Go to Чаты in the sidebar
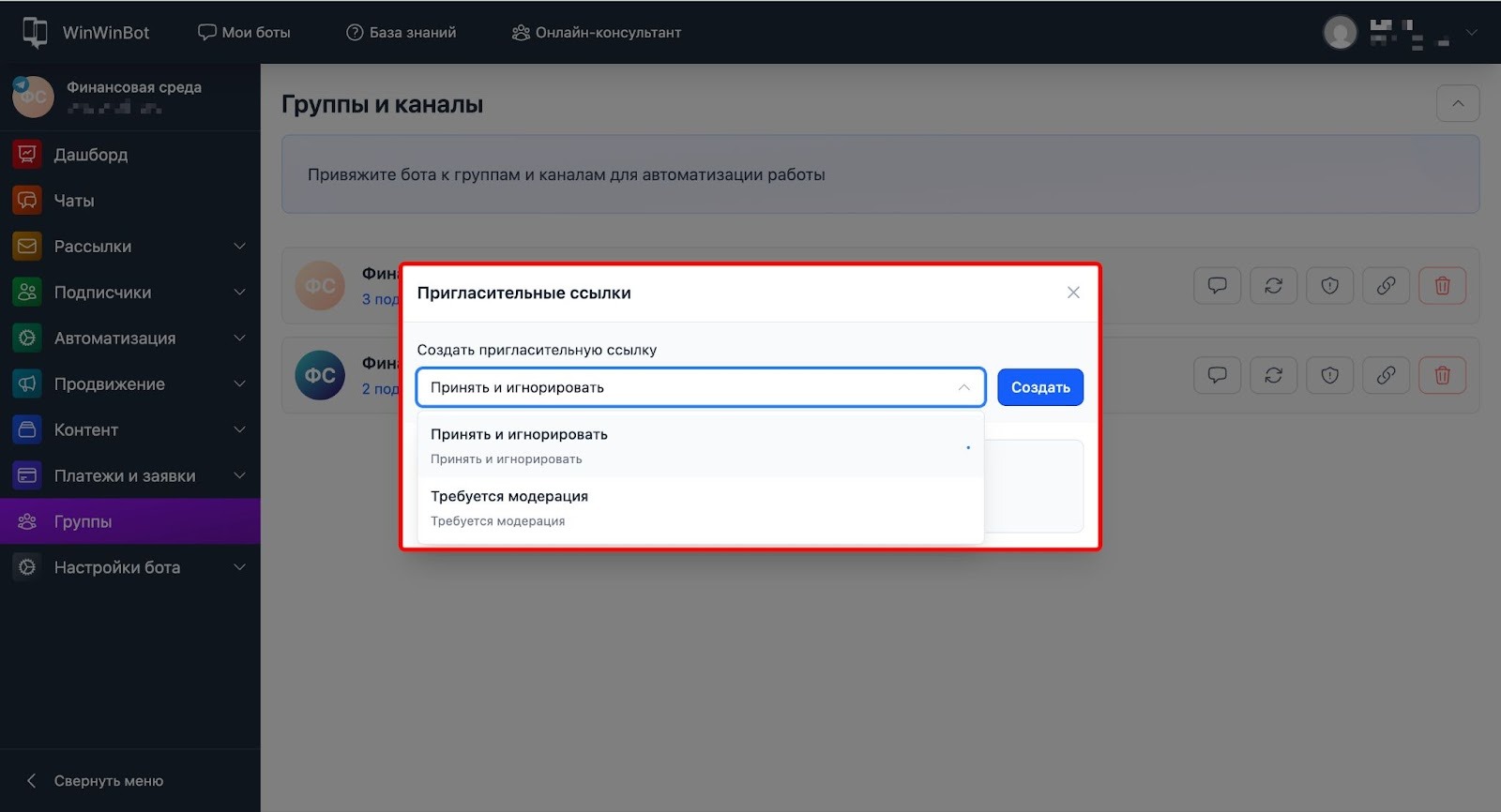 [x=74, y=201]
